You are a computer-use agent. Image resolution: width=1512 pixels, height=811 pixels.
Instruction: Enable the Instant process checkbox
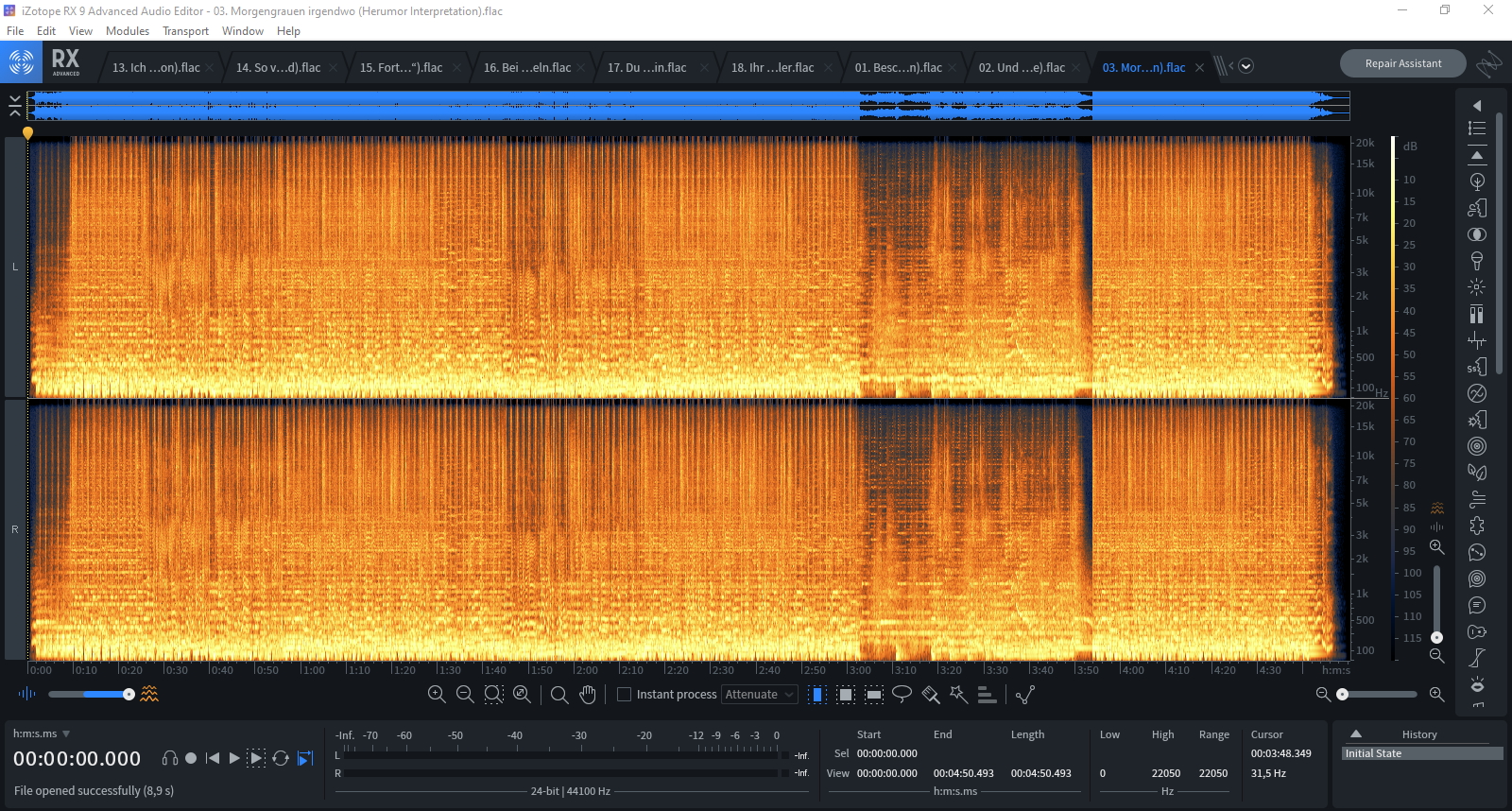pyautogui.click(x=624, y=695)
